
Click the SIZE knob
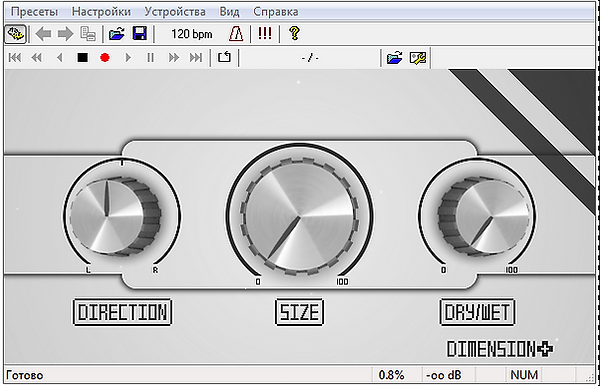click(300, 217)
